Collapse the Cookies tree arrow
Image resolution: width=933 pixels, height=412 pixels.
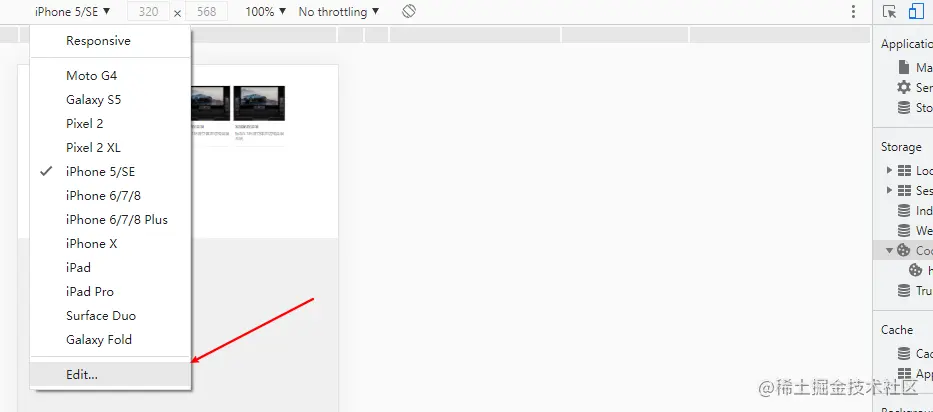890,251
